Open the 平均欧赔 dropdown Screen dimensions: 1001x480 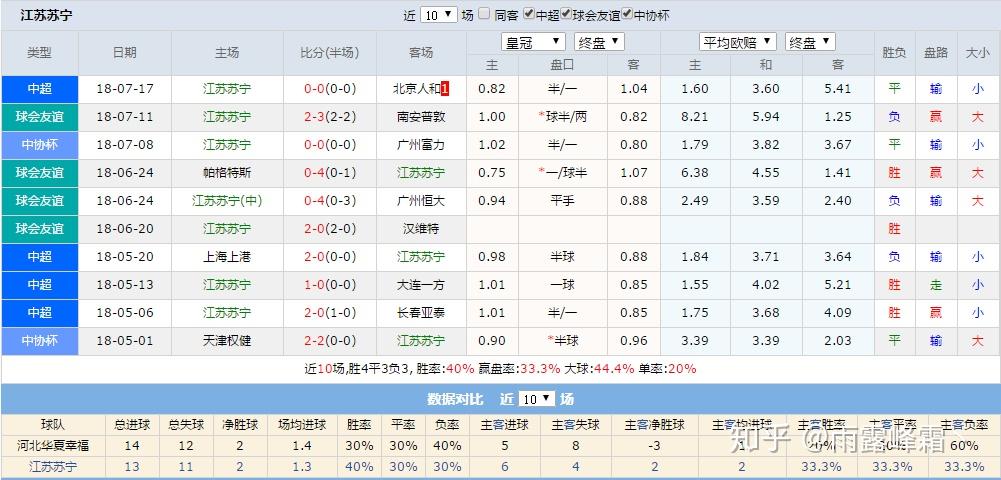(x=738, y=42)
